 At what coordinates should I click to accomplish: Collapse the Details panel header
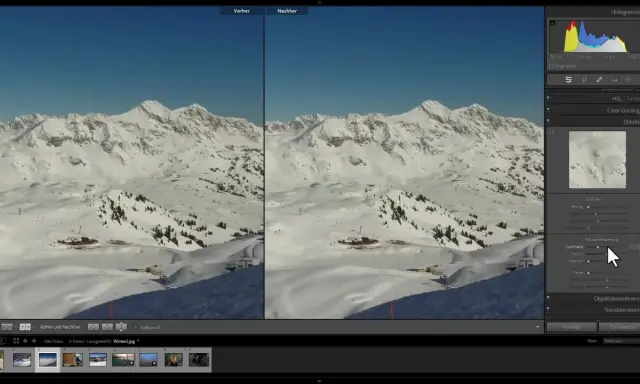click(x=631, y=122)
